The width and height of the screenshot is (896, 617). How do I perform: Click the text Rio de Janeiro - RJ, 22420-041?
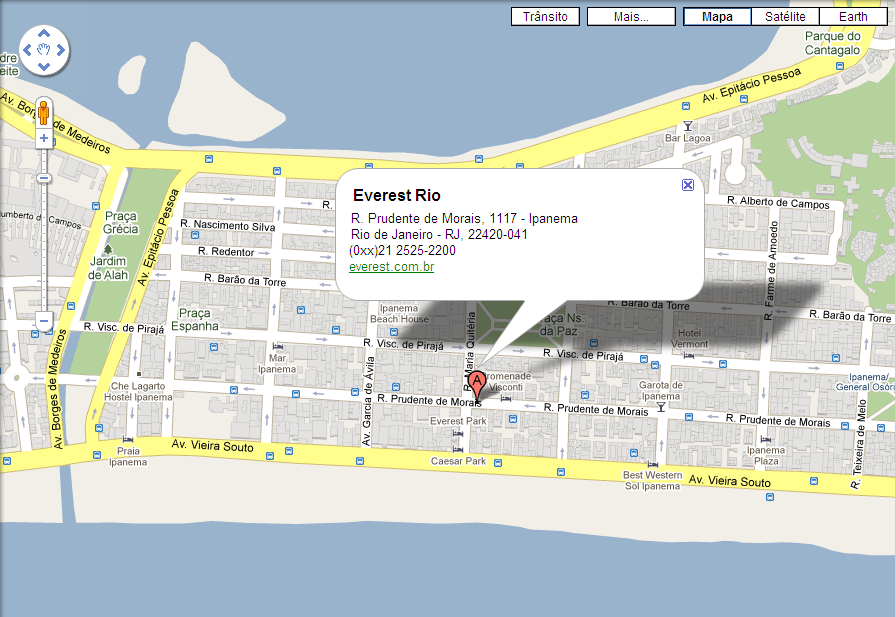pyautogui.click(x=439, y=234)
